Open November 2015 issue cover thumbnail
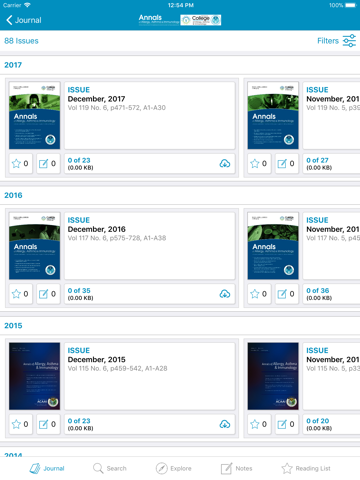Viewport: 360px width, 480px height. pos(273,376)
